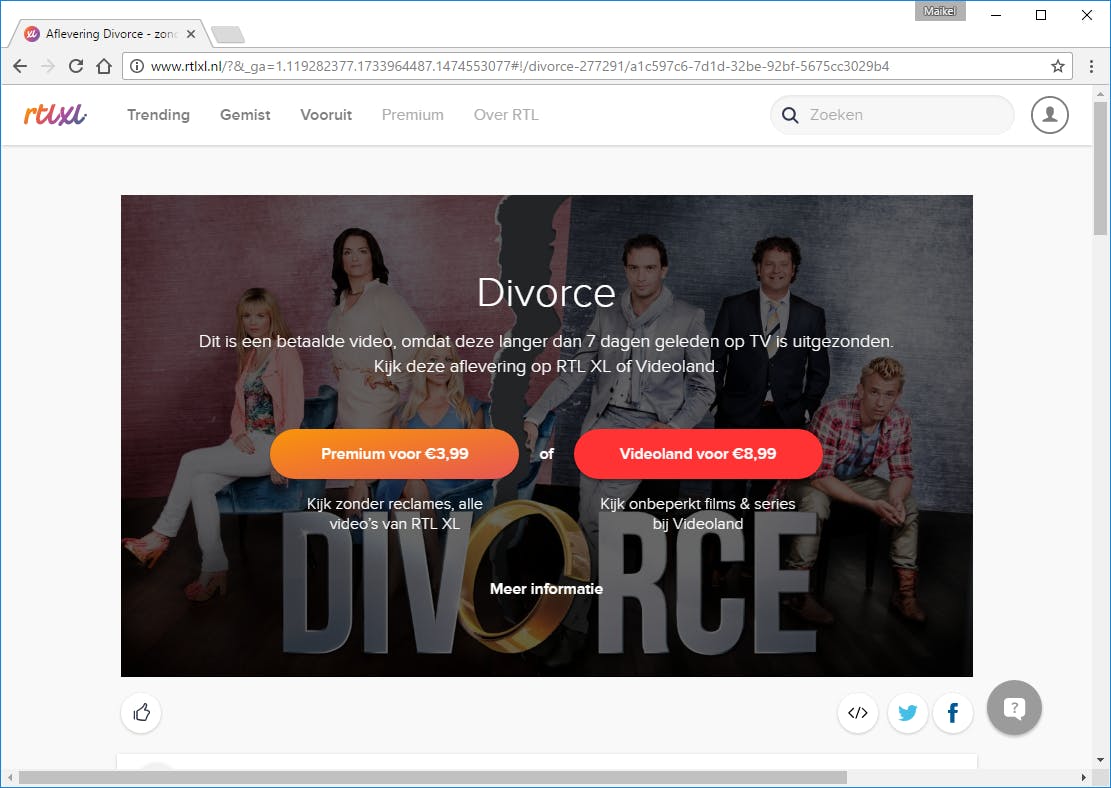Reload the current page
The height and width of the screenshot is (788, 1111).
pyautogui.click(x=76, y=66)
